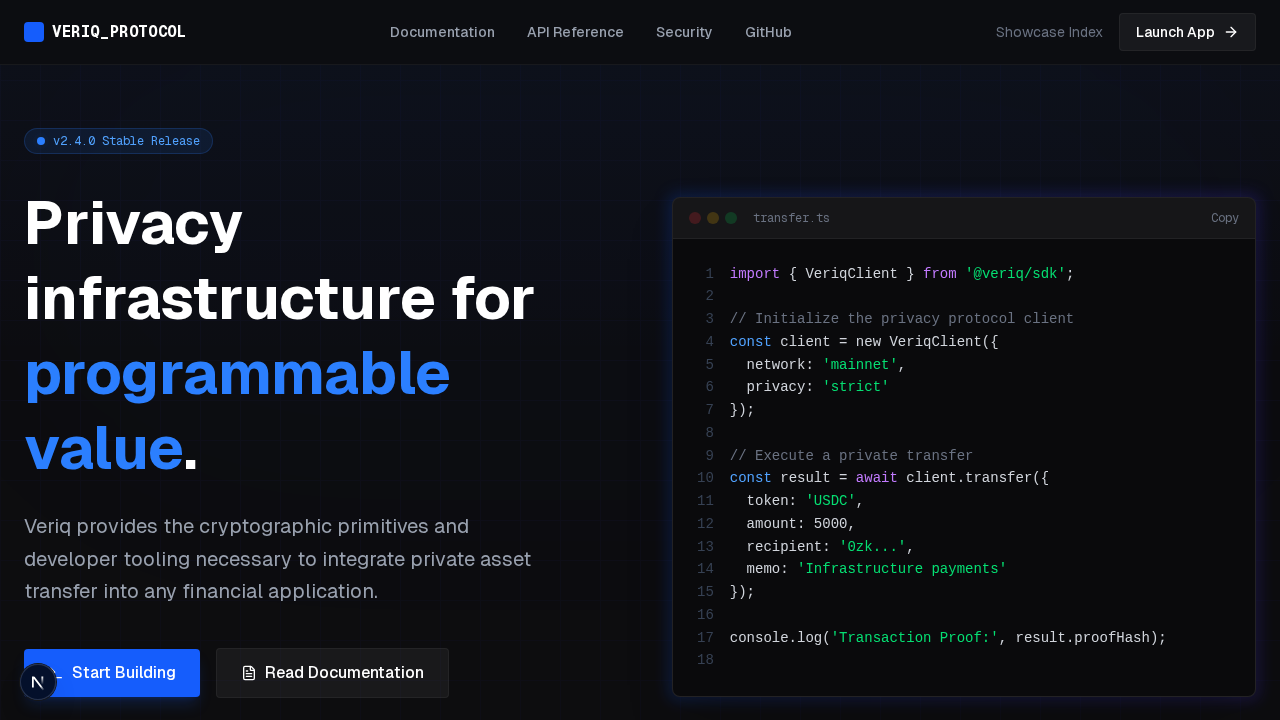The height and width of the screenshot is (720, 1280).
Task: Click the v2.4.0 Stable Release badge
Action: [118, 141]
